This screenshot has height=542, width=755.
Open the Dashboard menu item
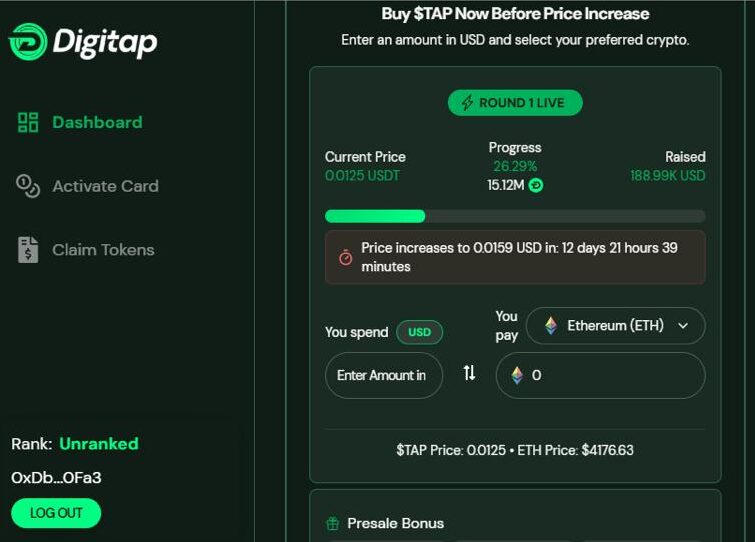pyautogui.click(x=80, y=122)
